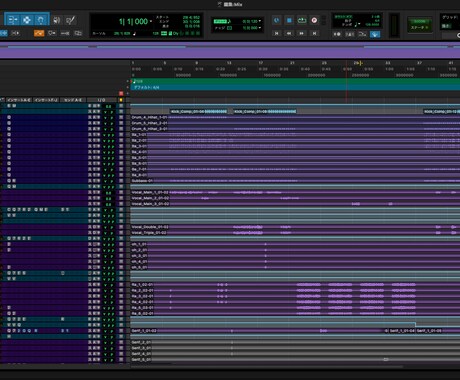Click the Rewind transport button
This screenshot has height=380, width=460.
click(x=289, y=33)
